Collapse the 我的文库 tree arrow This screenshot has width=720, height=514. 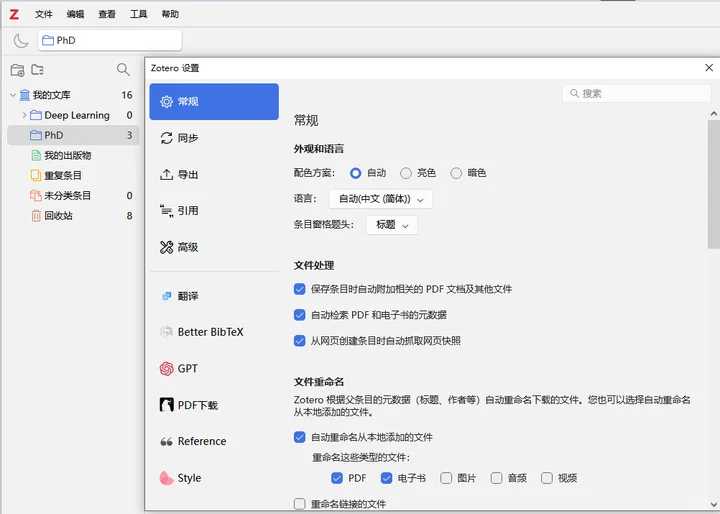point(13,95)
